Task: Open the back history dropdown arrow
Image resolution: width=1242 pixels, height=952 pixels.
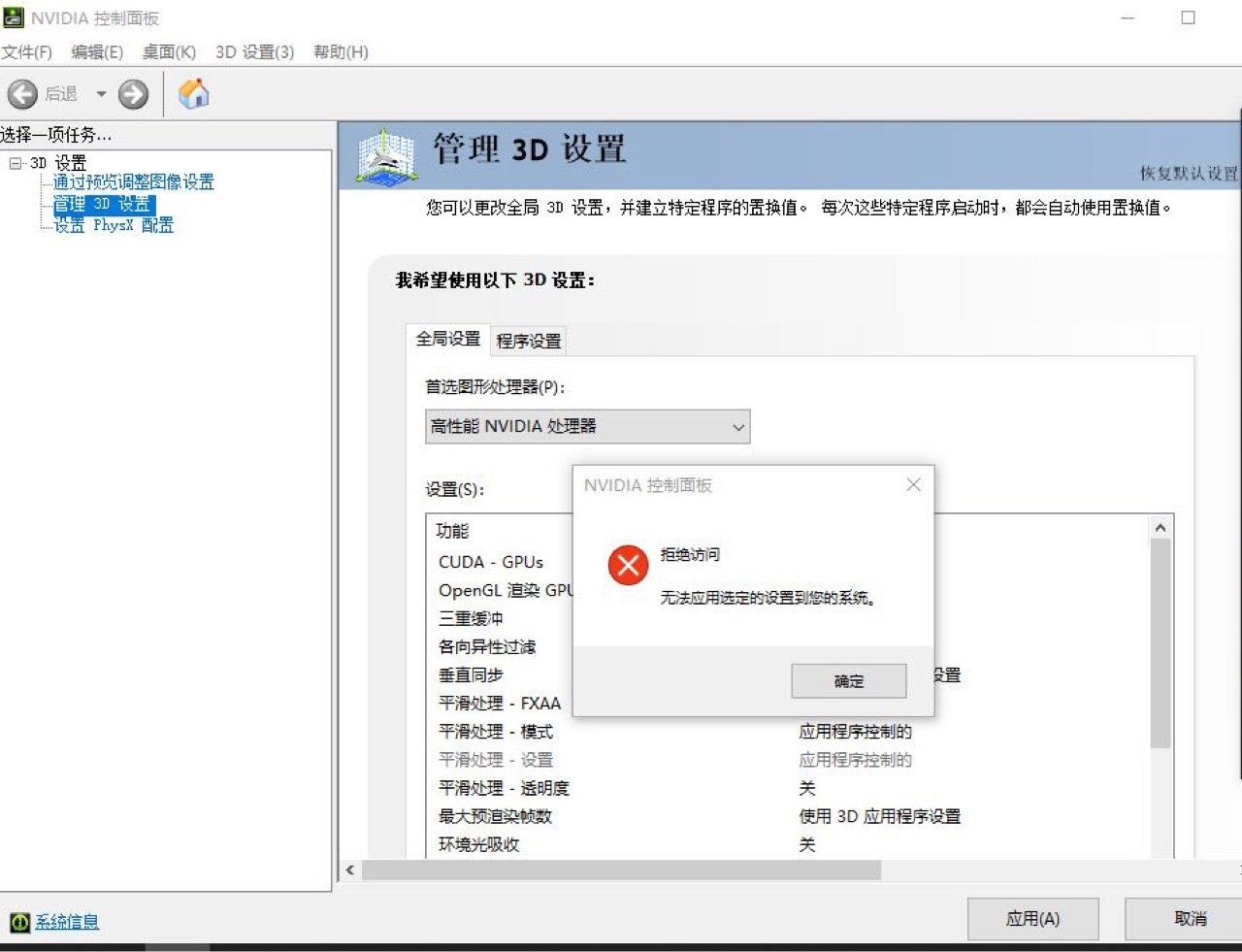Action: [x=101, y=94]
